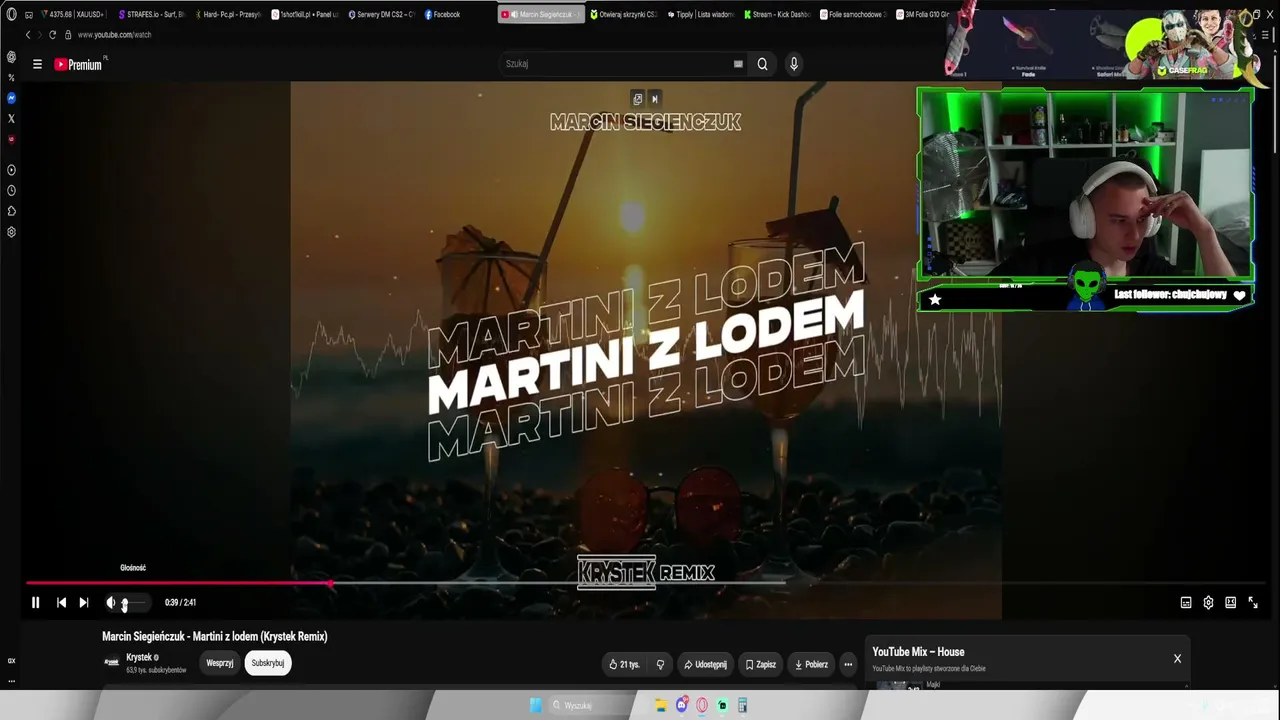Open the player icon in Opera sidebar
This screenshot has height=720, width=1280.
tap(12, 170)
